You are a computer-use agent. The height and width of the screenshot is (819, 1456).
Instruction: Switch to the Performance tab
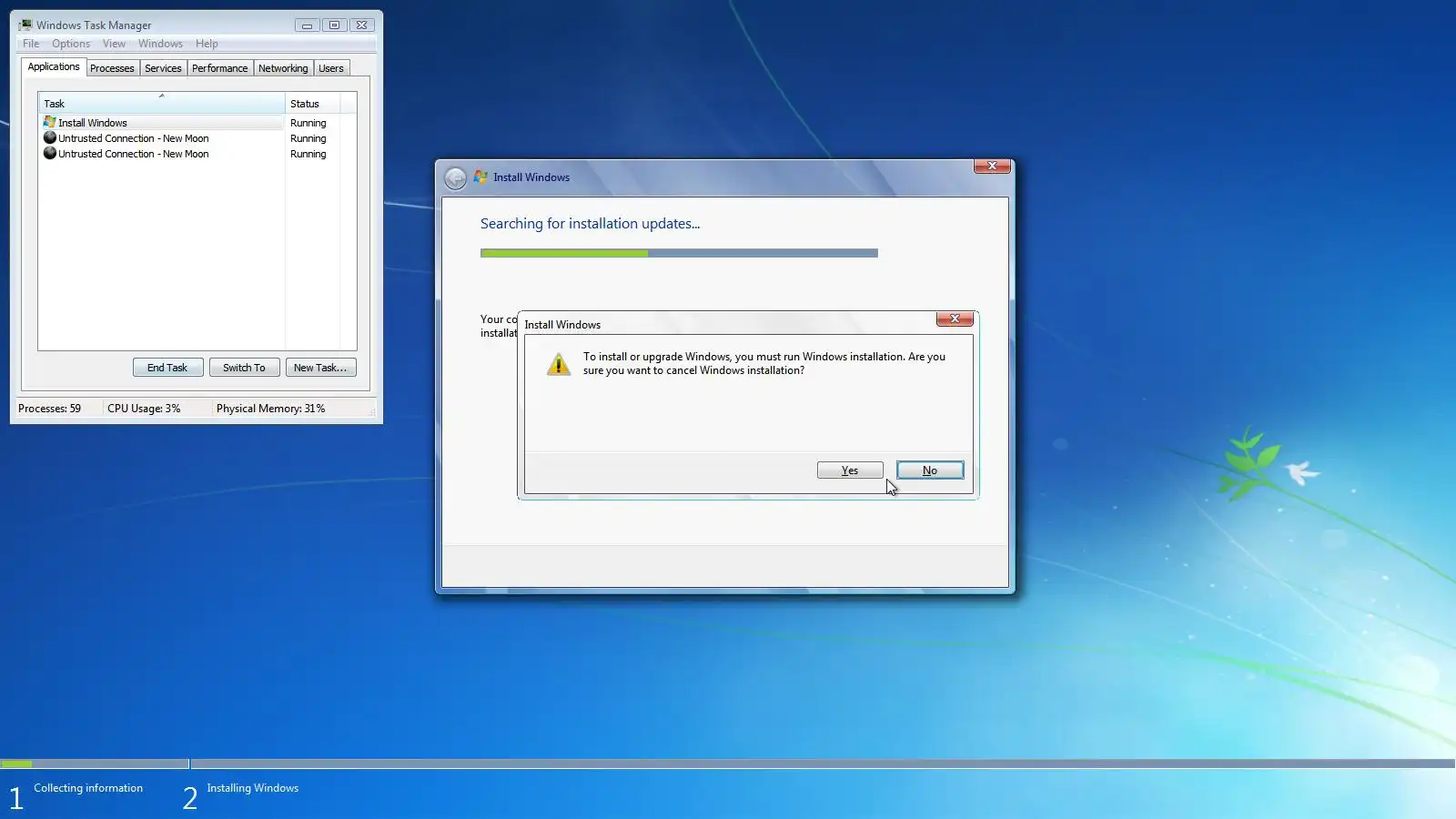click(219, 68)
